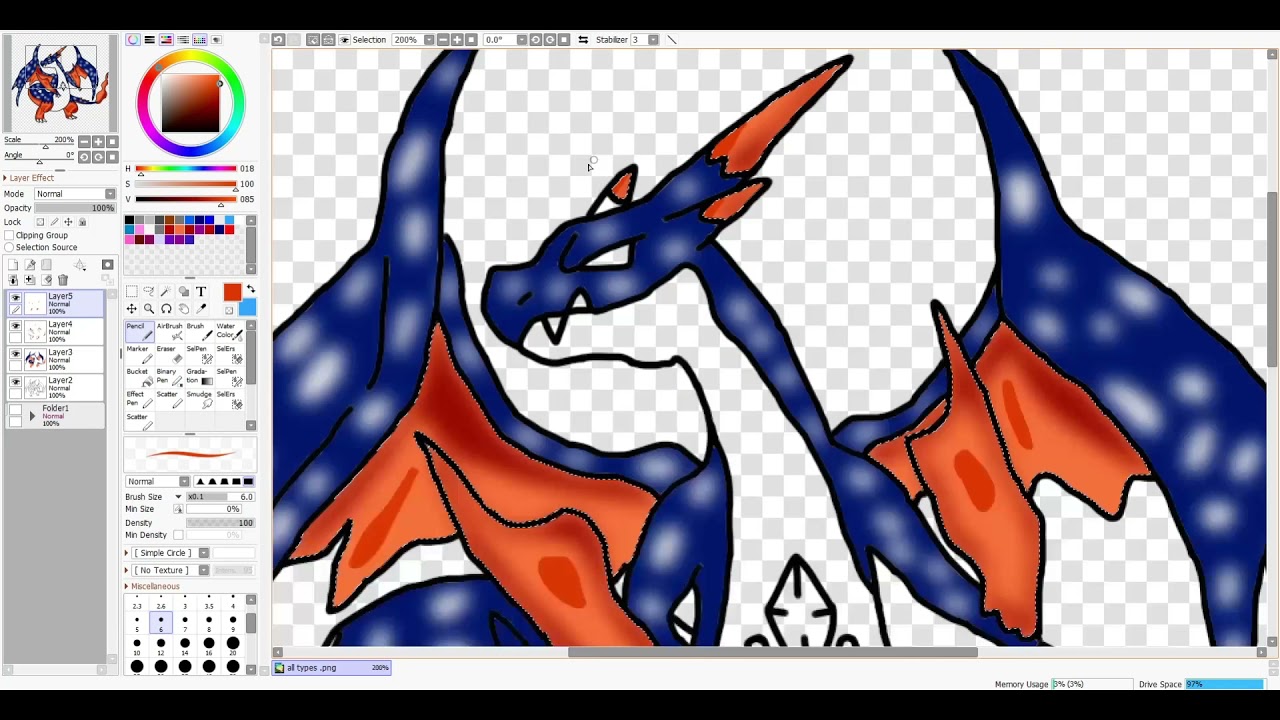1280x720 pixels.
Task: Hide Layer5 with its eye icon
Action: 15,298
